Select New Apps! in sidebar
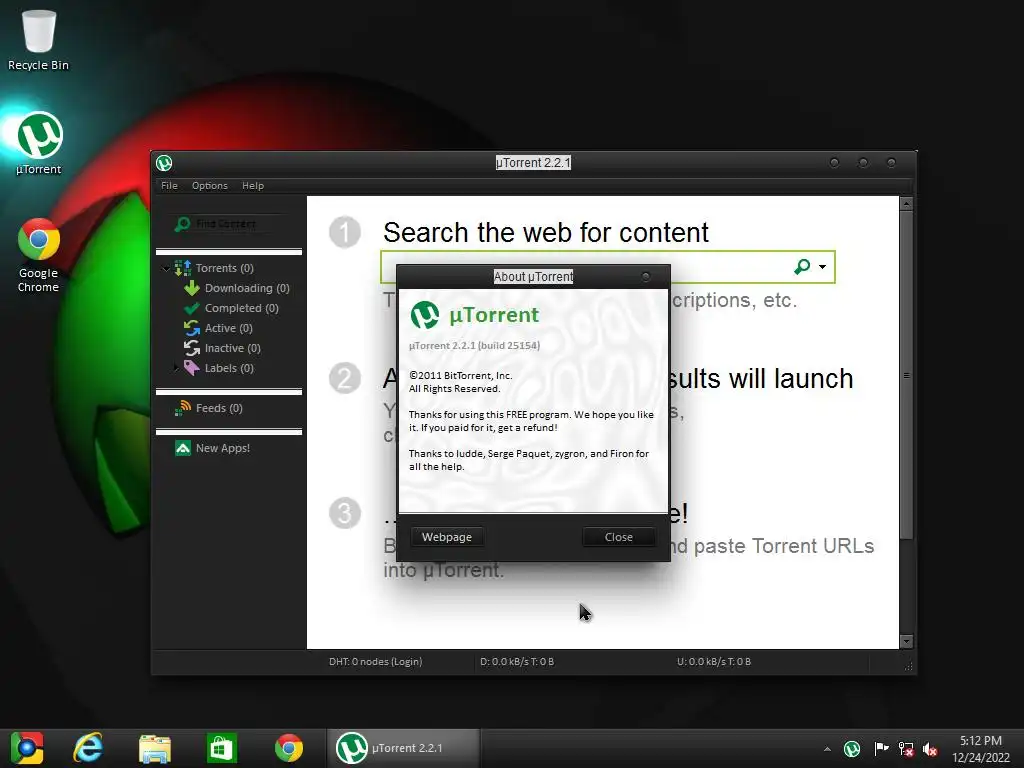Image resolution: width=1024 pixels, height=768 pixels. tap(223, 448)
